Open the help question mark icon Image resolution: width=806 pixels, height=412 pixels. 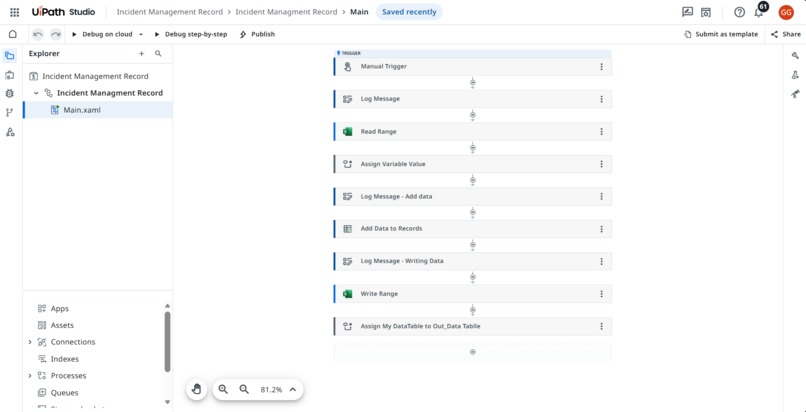739,12
